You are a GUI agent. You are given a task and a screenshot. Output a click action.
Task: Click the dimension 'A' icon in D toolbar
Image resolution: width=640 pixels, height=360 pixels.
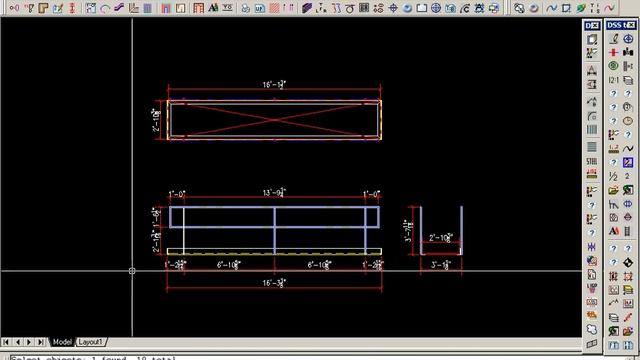coord(592,70)
